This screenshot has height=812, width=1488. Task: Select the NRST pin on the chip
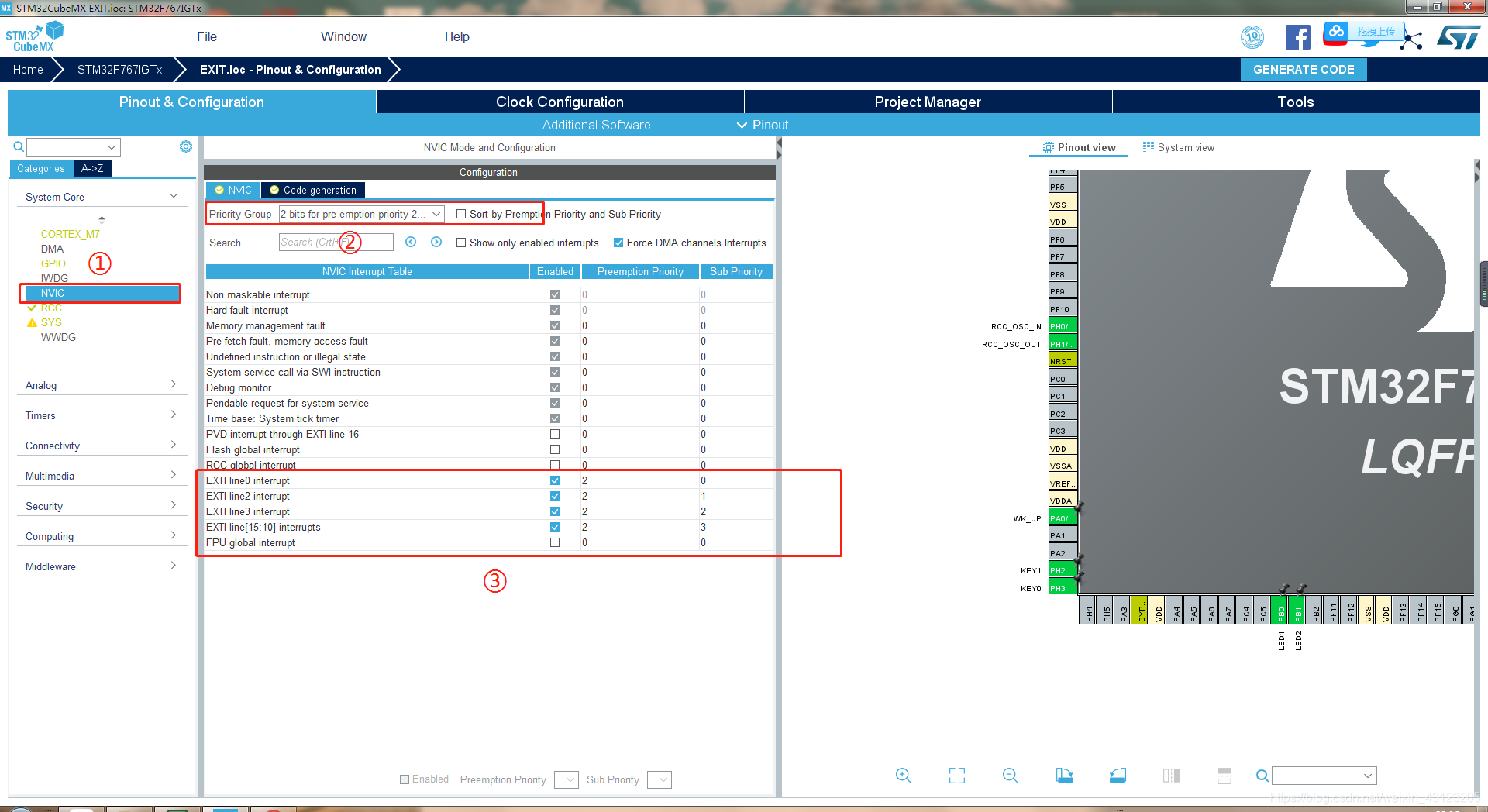pos(1063,361)
